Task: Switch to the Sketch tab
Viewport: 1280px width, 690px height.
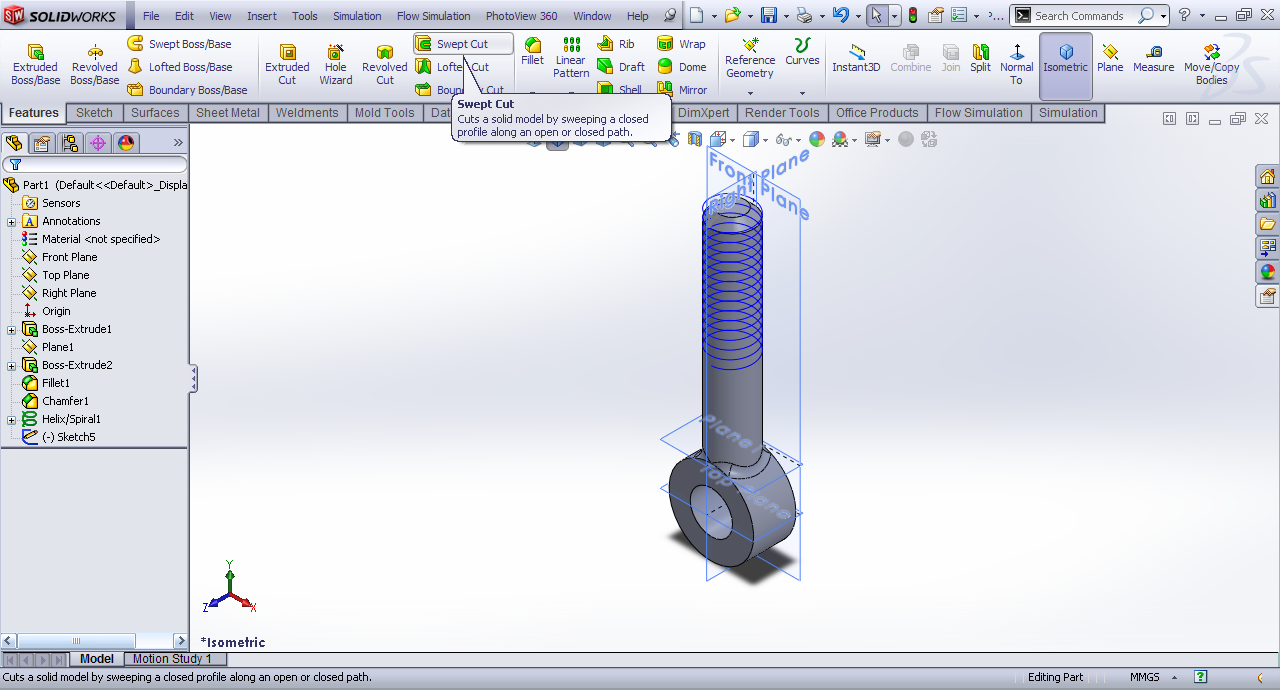Action: coord(94,113)
